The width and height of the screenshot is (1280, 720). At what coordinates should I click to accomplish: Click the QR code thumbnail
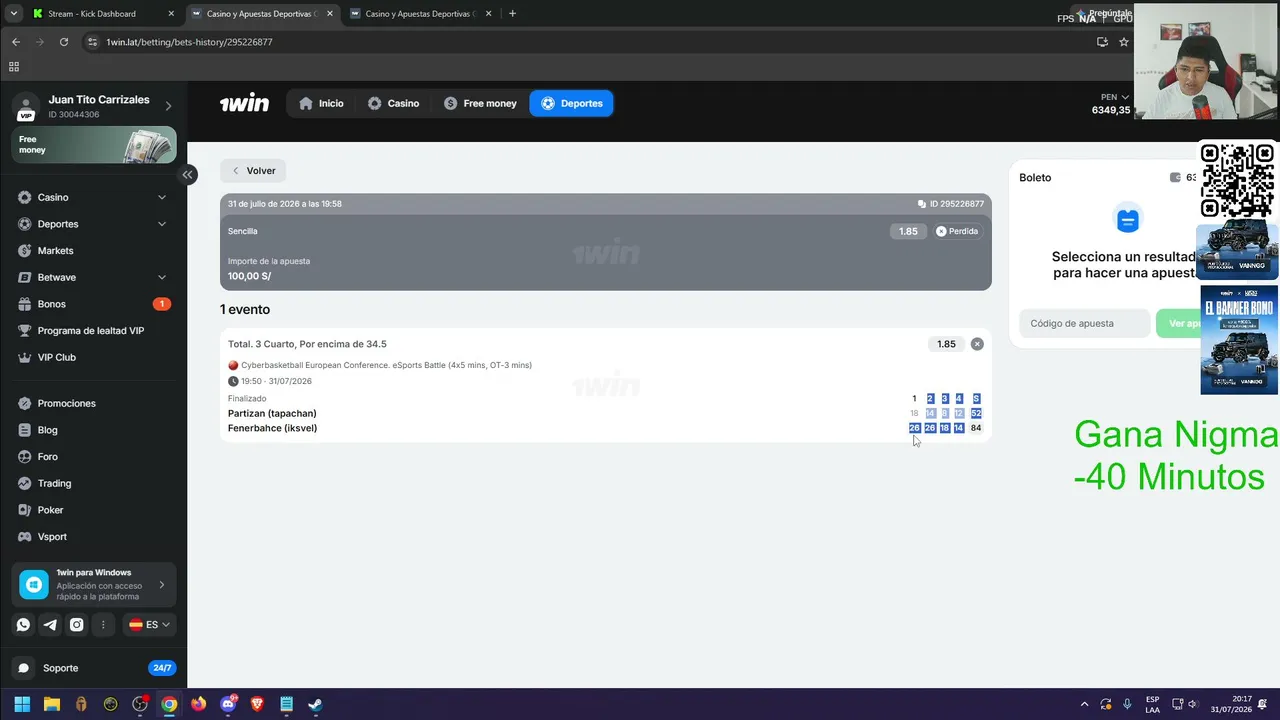coord(1238,181)
